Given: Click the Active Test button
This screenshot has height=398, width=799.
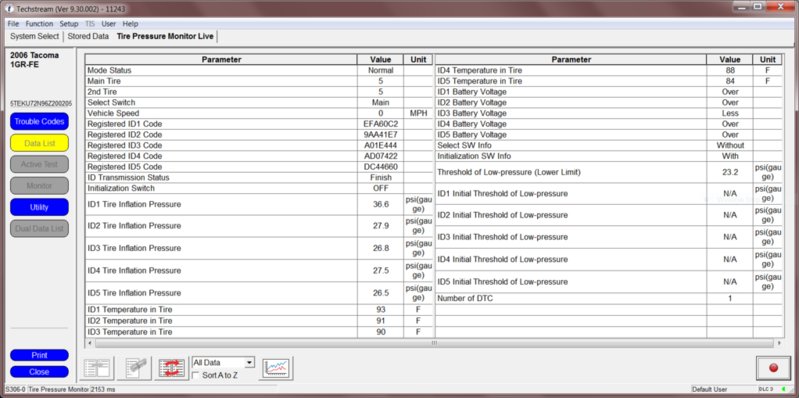Looking at the screenshot, I should coord(39,165).
